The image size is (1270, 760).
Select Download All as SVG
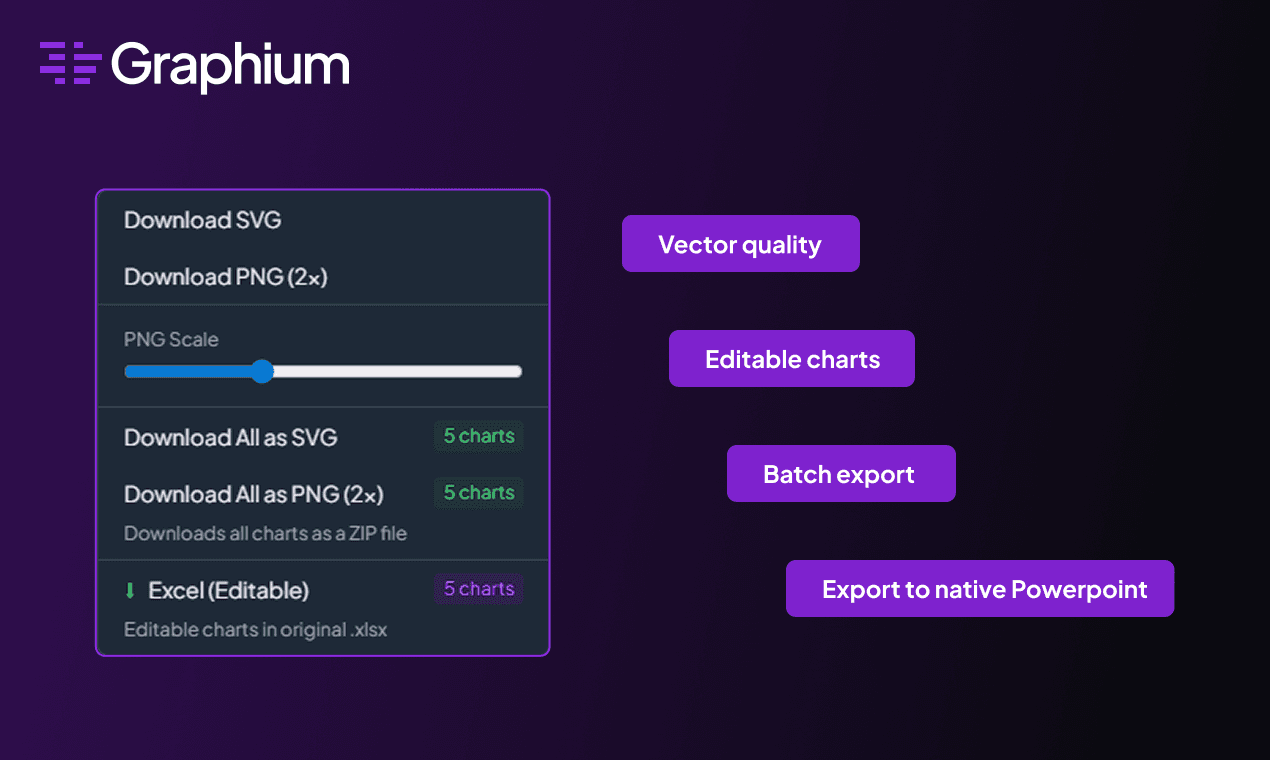230,437
